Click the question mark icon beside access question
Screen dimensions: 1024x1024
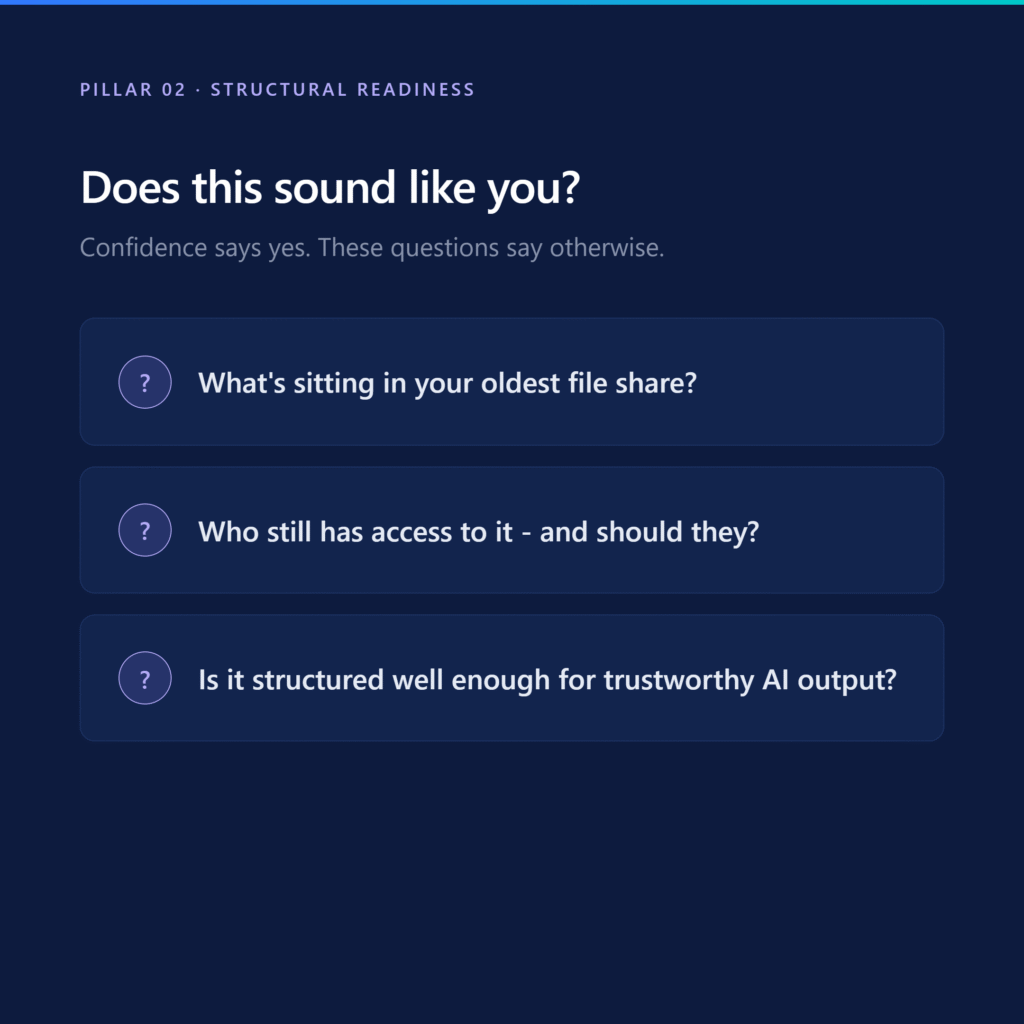point(145,530)
